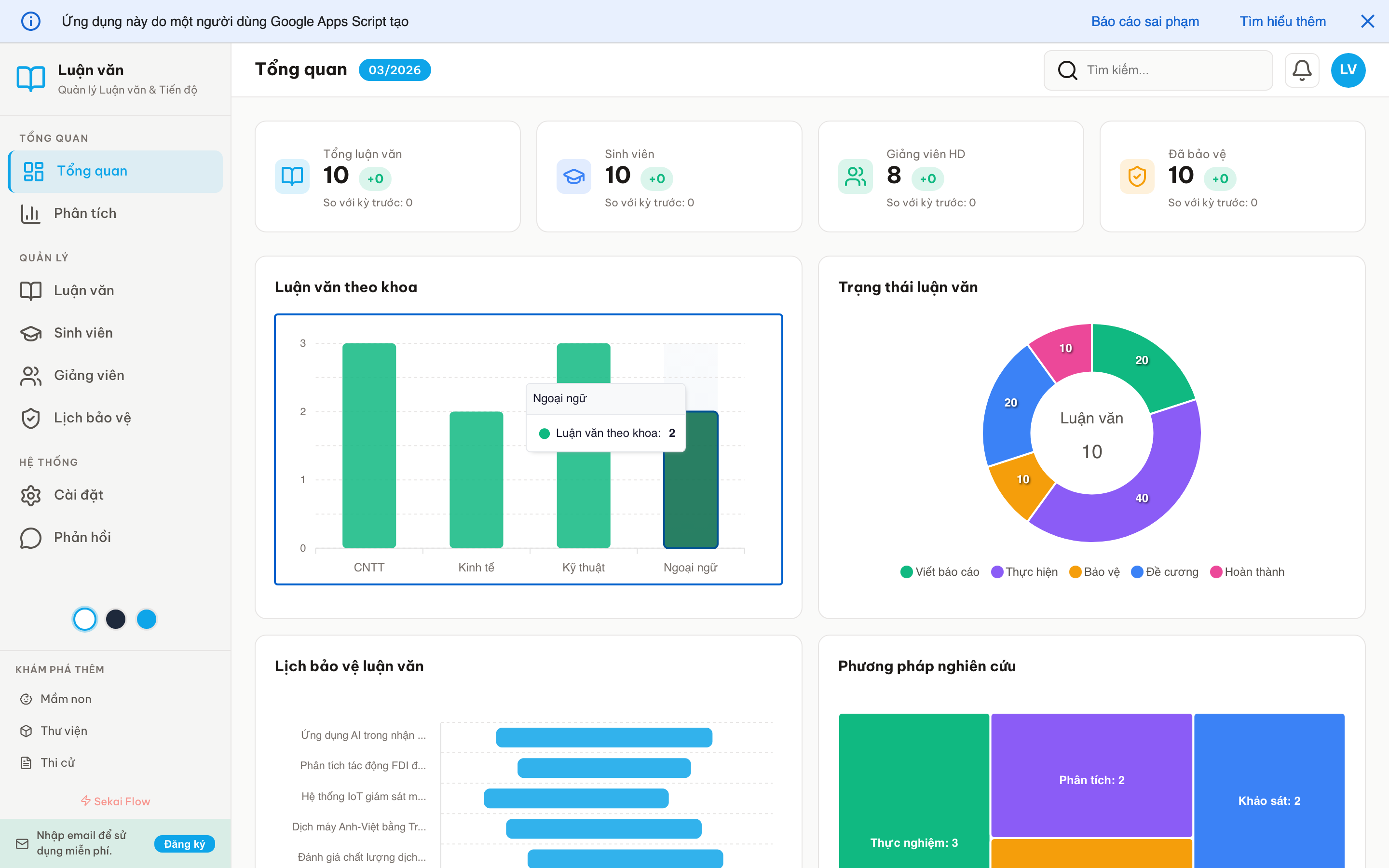Open the Thư viện library icon
1389x868 pixels.
tap(27, 730)
